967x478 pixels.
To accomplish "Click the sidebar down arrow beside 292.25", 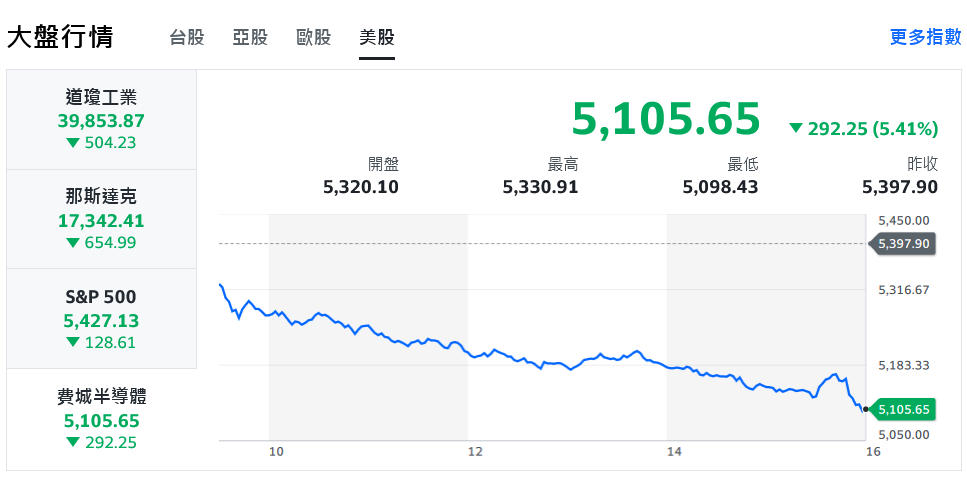I will click(x=72, y=443).
